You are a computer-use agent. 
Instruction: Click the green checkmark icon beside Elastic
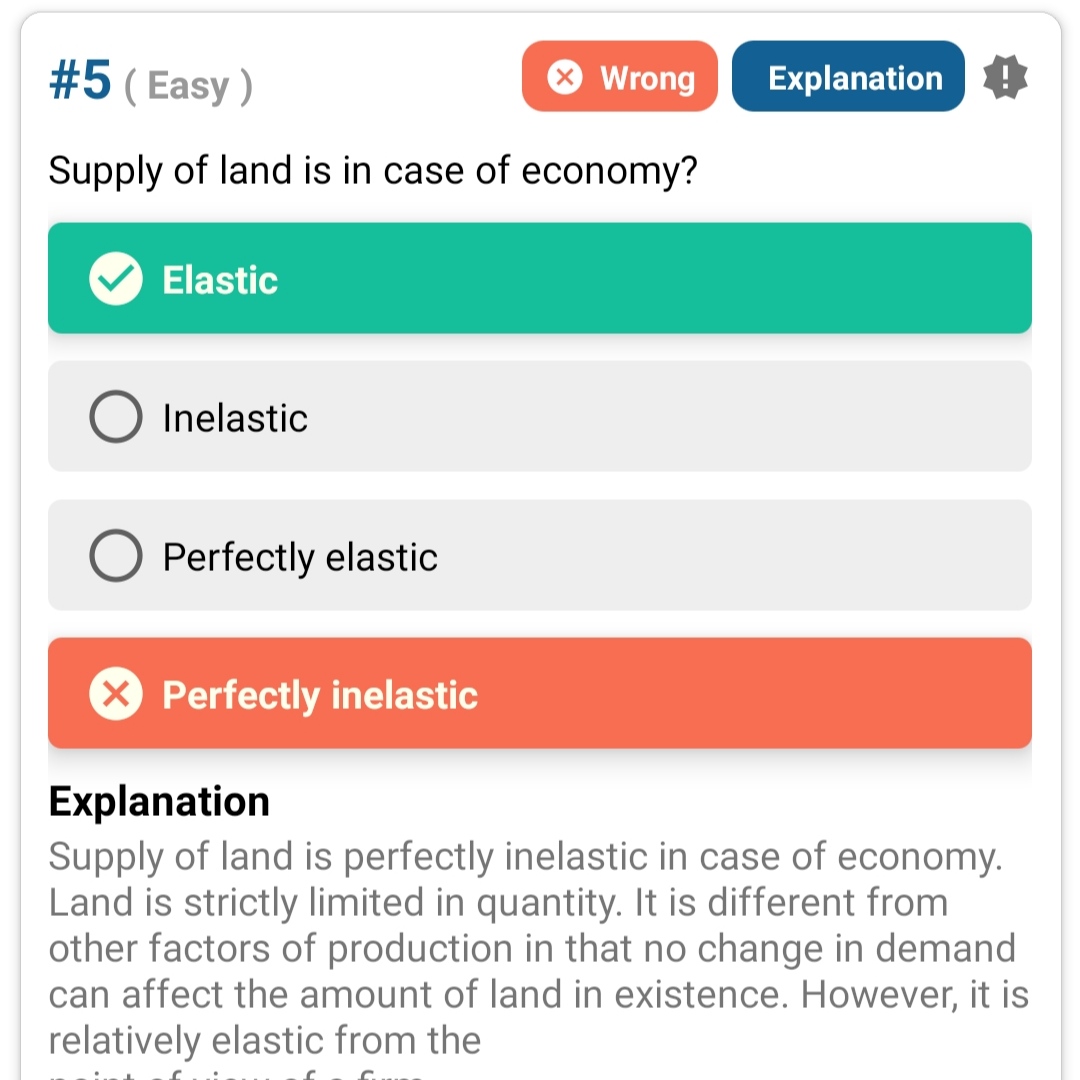click(116, 279)
